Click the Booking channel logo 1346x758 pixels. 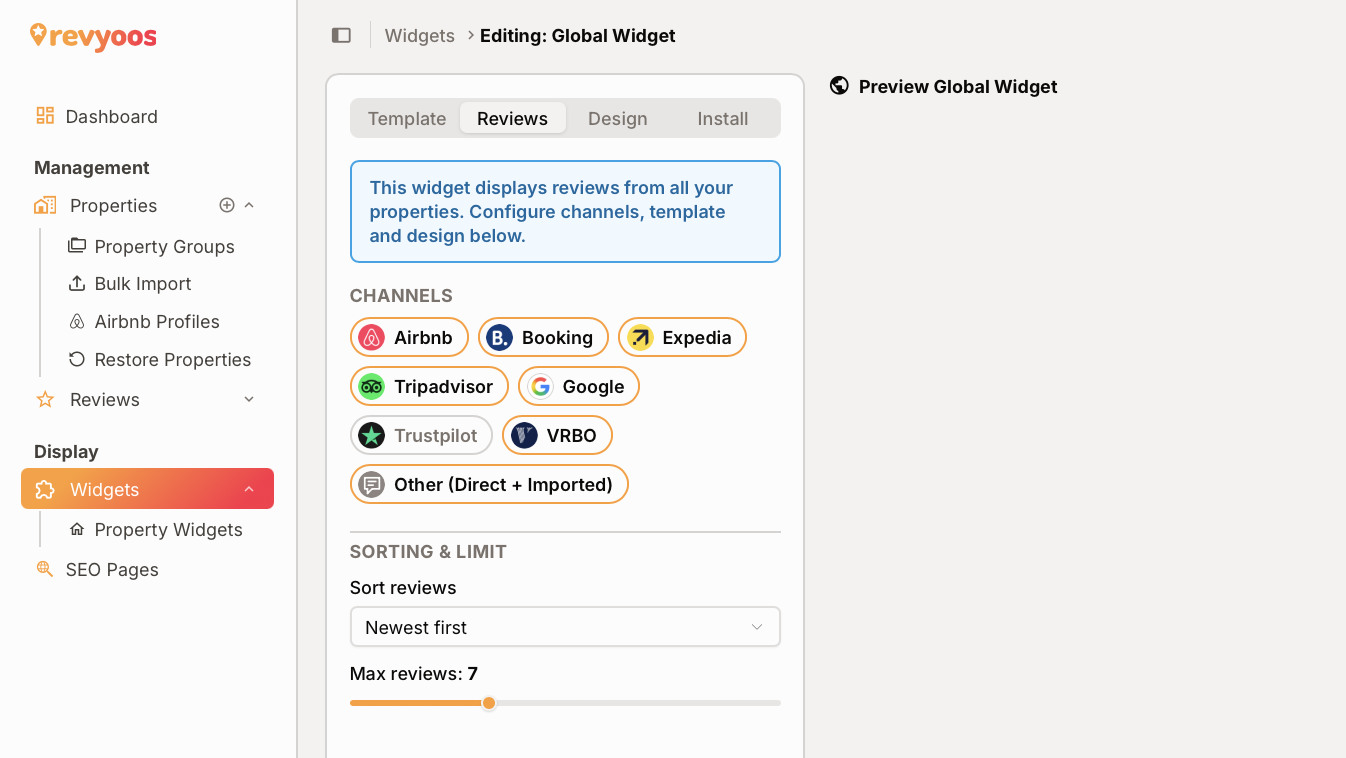499,337
